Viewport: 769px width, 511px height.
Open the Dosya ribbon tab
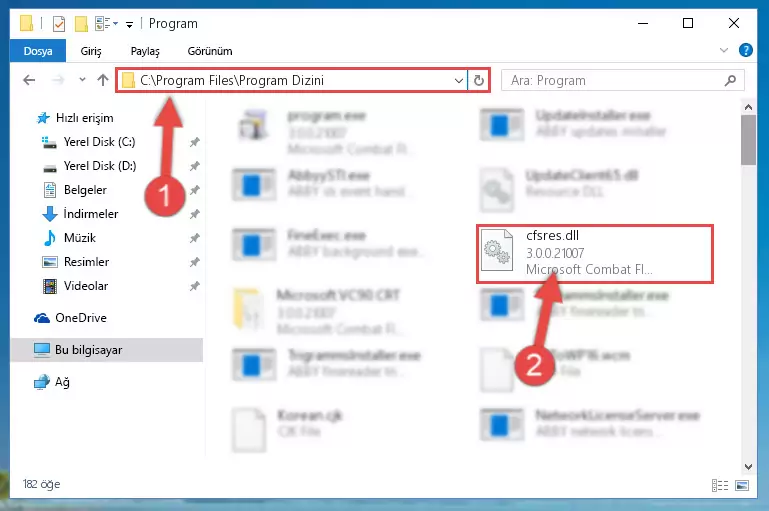coord(38,51)
